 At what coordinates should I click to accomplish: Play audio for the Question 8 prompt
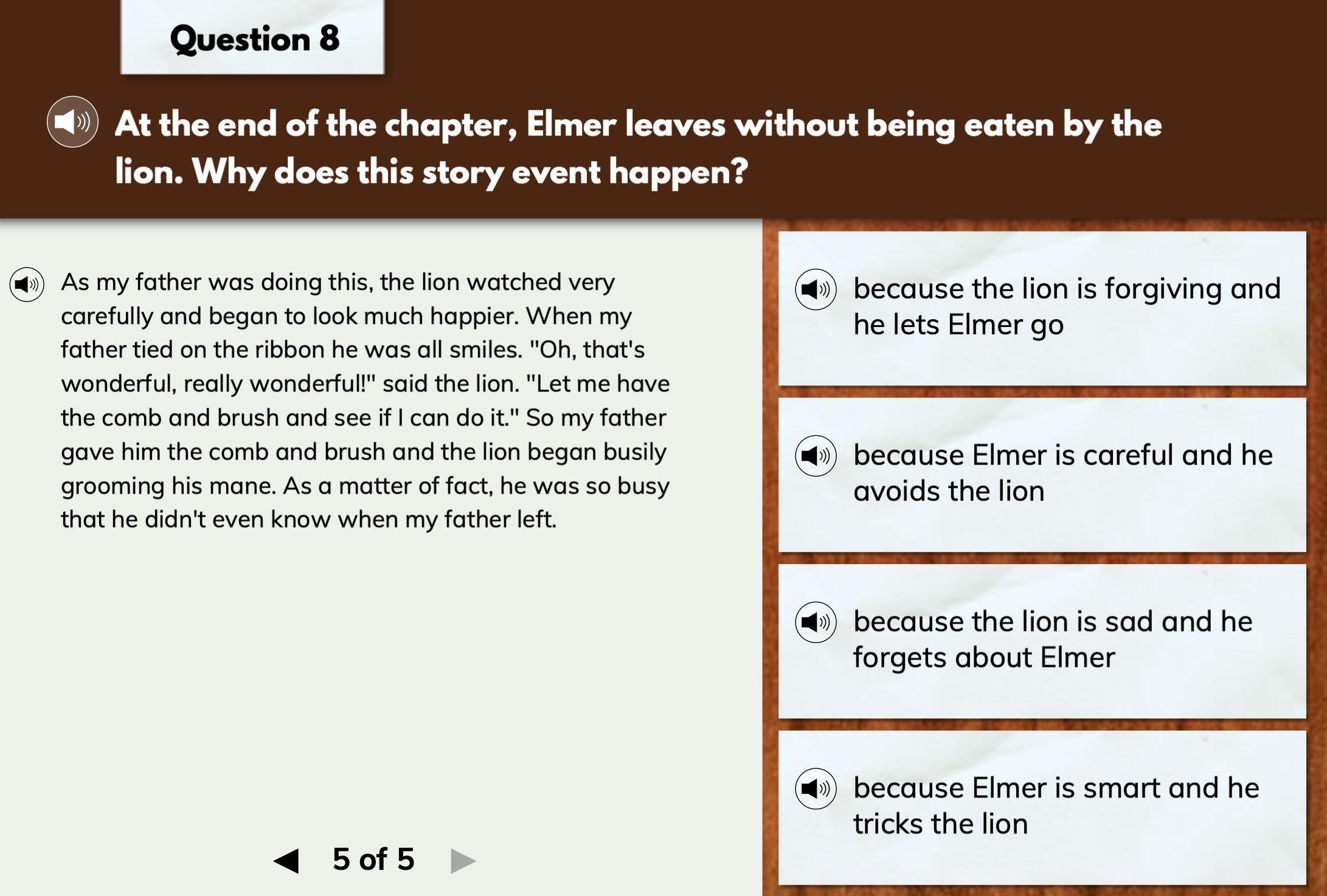(72, 122)
